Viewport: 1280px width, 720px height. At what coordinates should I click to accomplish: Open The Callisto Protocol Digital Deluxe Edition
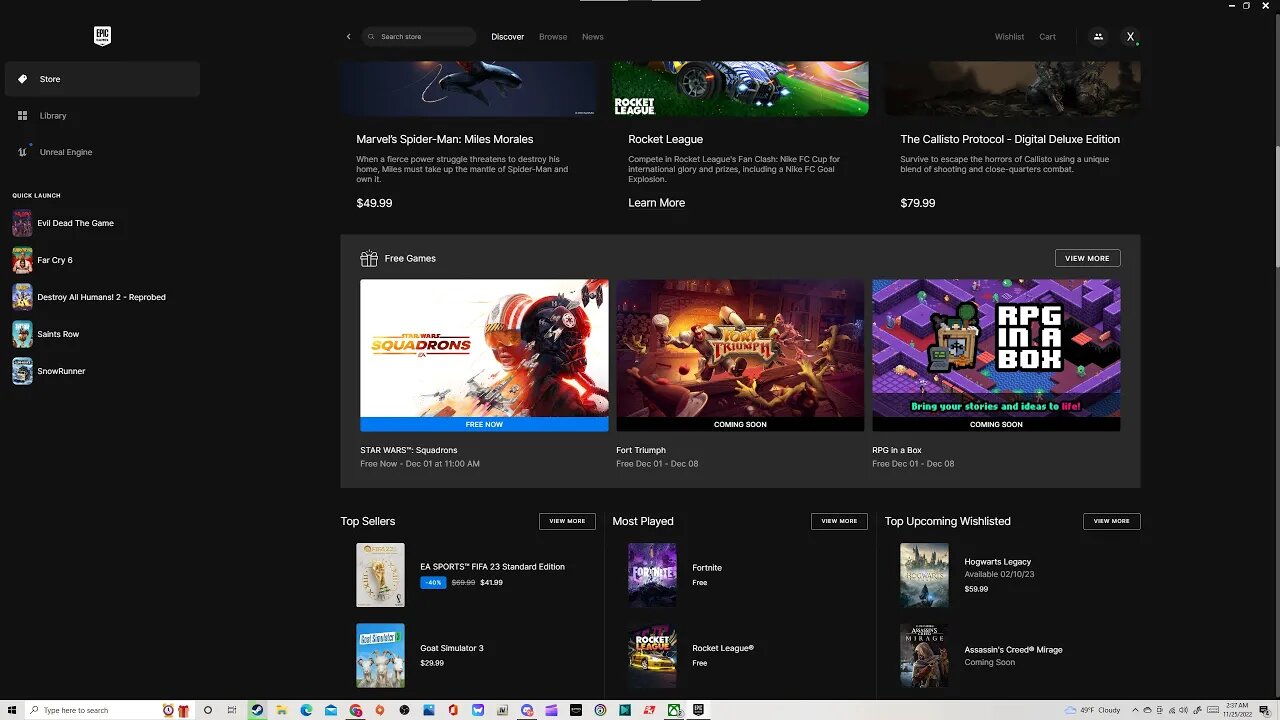1010,139
